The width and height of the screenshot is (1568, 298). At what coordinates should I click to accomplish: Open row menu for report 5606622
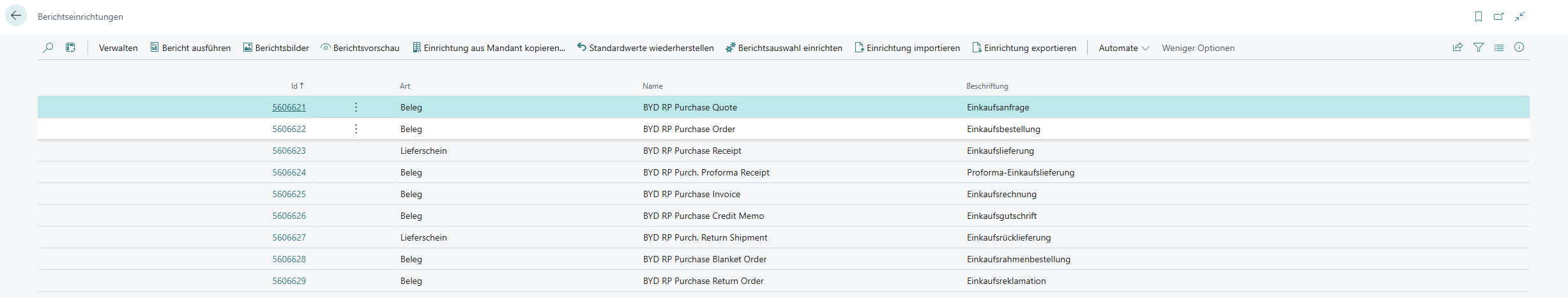pos(356,129)
